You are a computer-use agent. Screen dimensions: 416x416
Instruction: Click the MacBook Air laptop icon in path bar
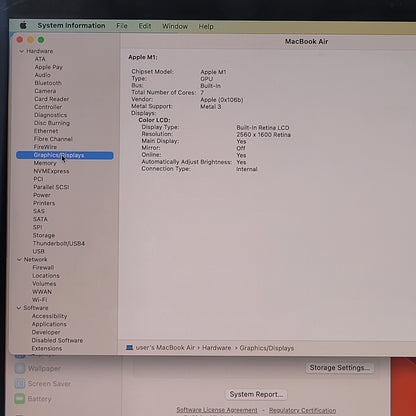click(x=129, y=348)
